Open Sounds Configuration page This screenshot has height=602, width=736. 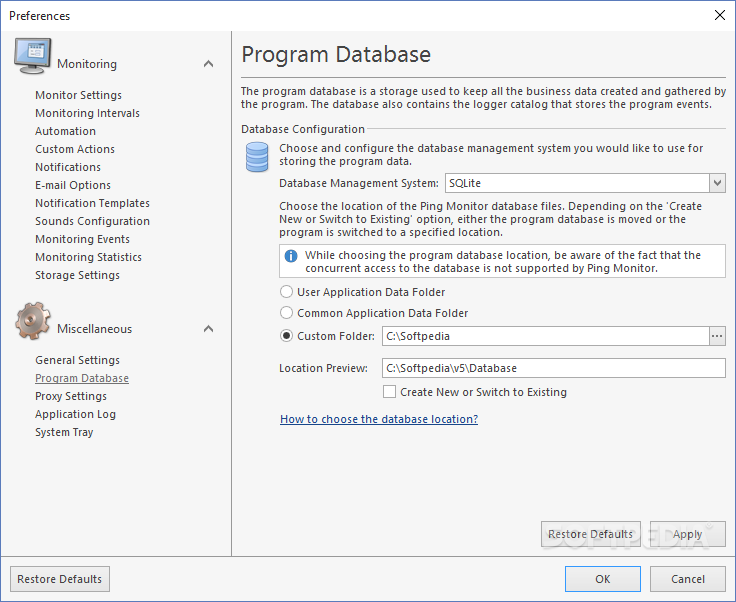click(x=92, y=221)
